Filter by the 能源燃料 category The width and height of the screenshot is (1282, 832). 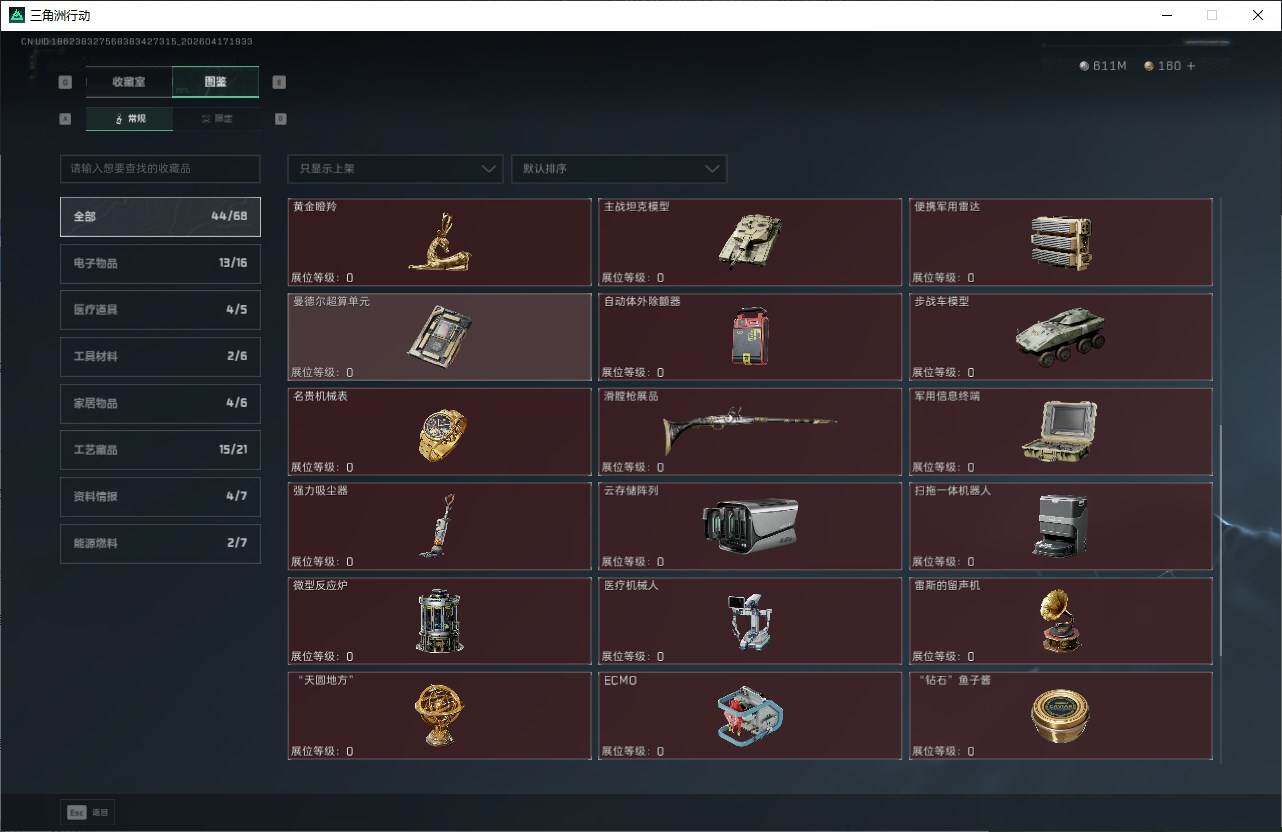[160, 543]
